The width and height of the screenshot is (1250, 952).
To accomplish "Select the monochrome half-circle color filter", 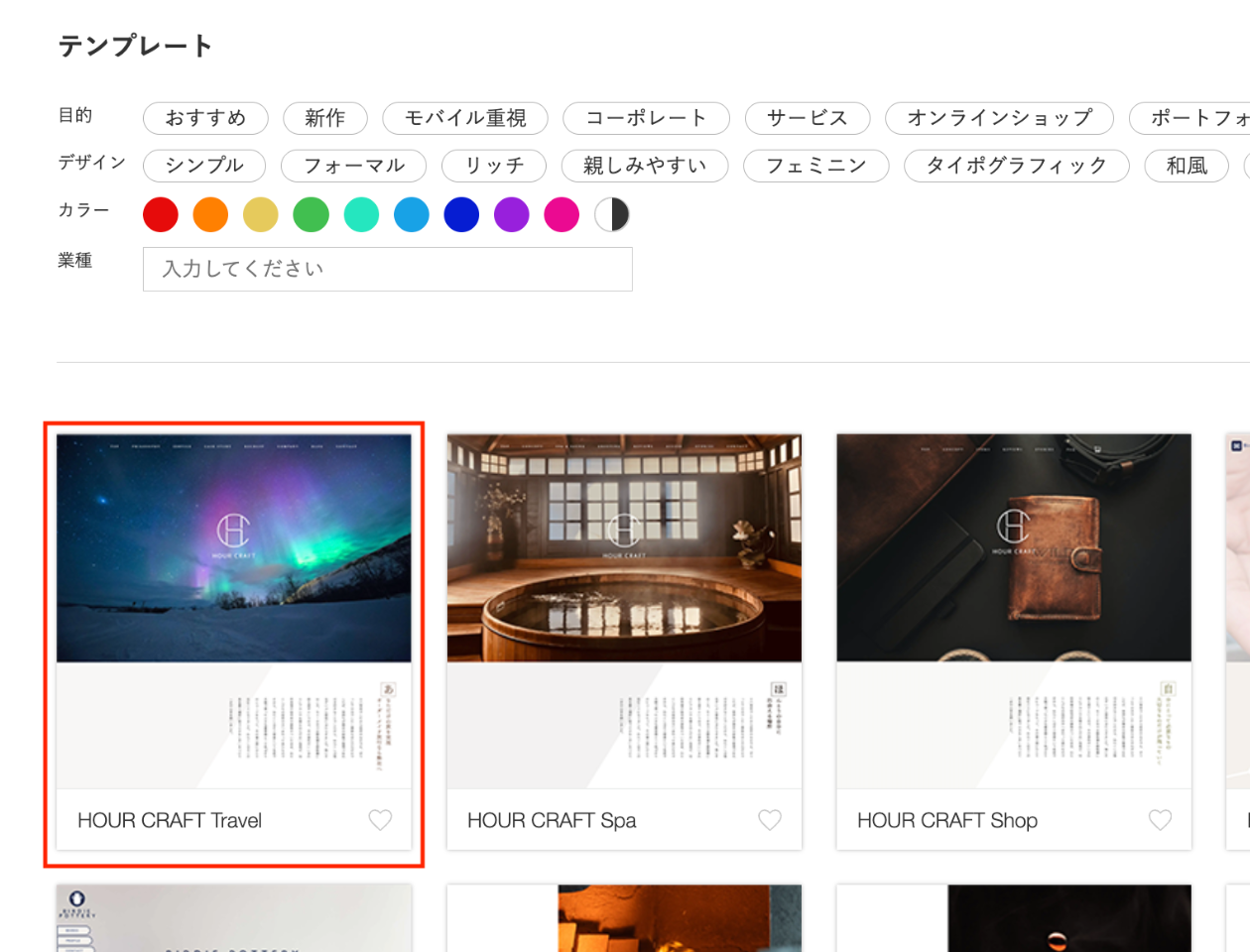I will pyautogui.click(x=612, y=214).
